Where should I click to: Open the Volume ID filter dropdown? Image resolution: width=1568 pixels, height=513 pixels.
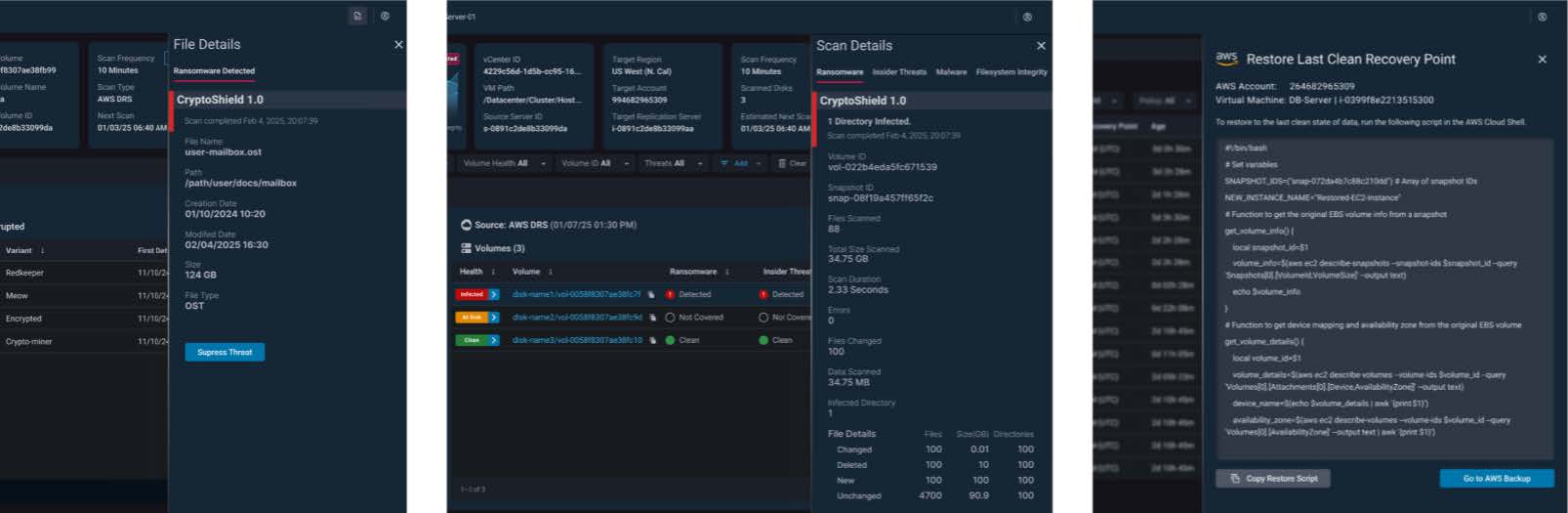click(595, 163)
